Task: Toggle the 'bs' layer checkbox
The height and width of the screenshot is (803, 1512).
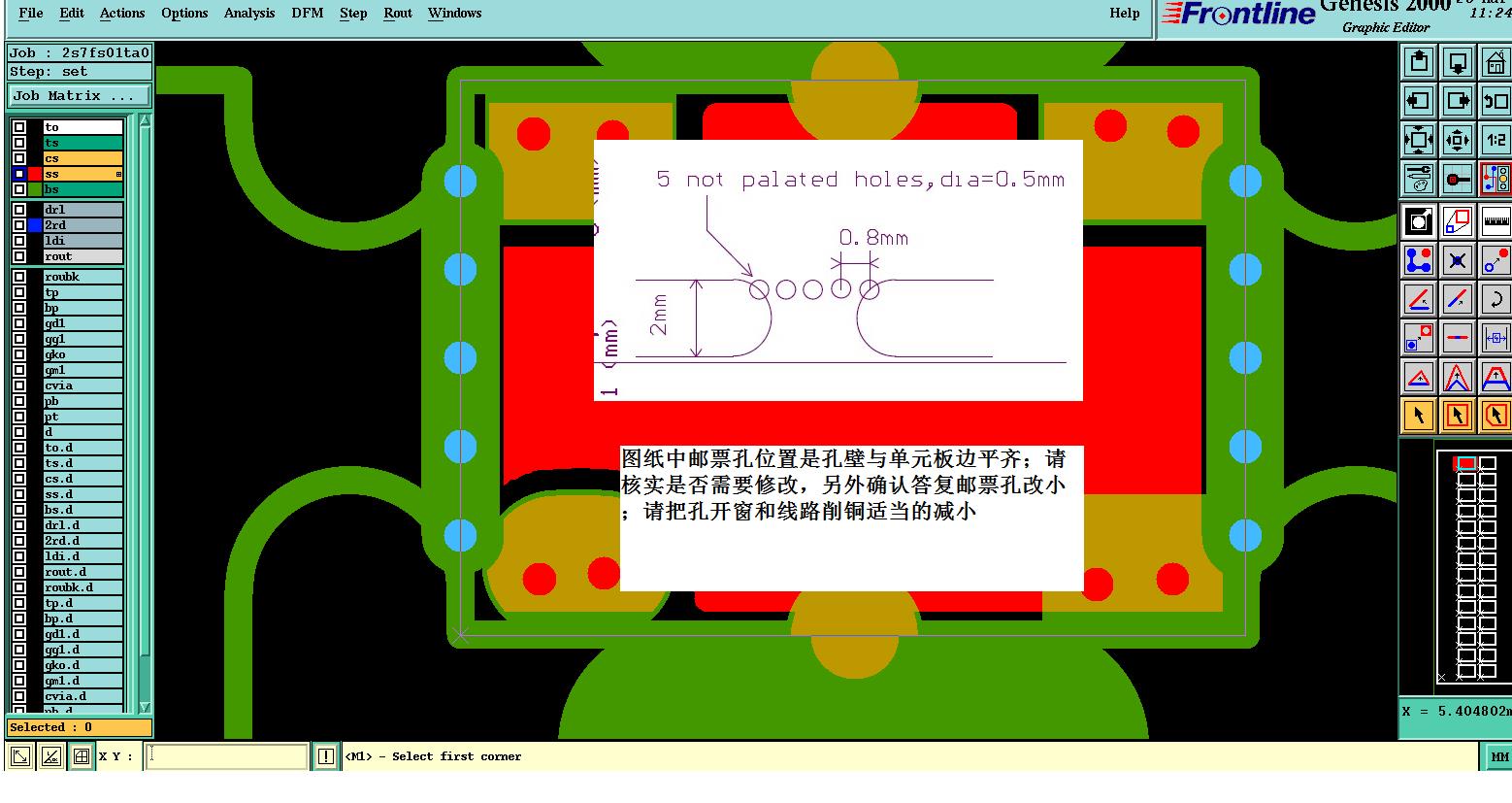Action: (x=19, y=189)
